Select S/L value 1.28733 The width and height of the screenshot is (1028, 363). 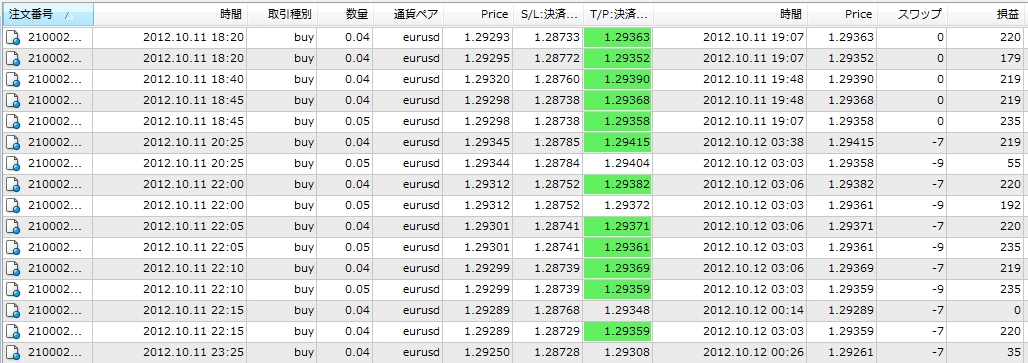(x=557, y=38)
